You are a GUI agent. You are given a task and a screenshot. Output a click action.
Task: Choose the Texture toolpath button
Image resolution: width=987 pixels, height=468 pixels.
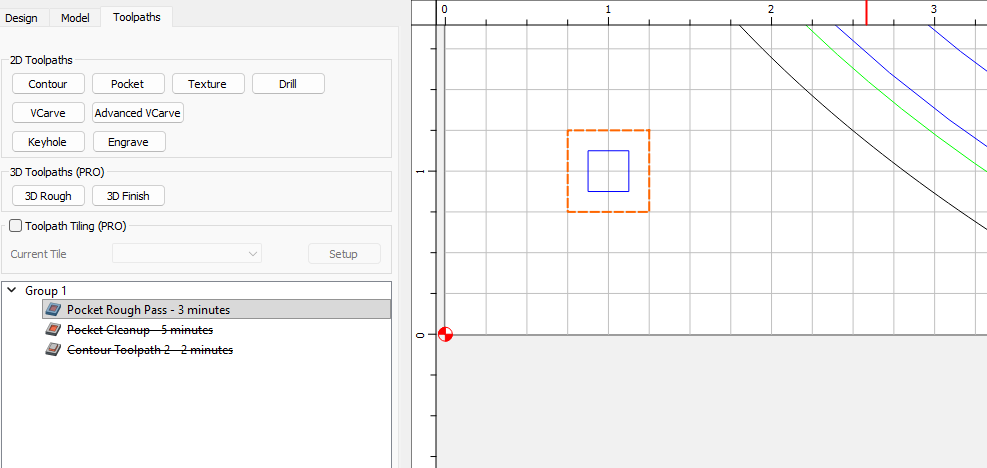[207, 84]
